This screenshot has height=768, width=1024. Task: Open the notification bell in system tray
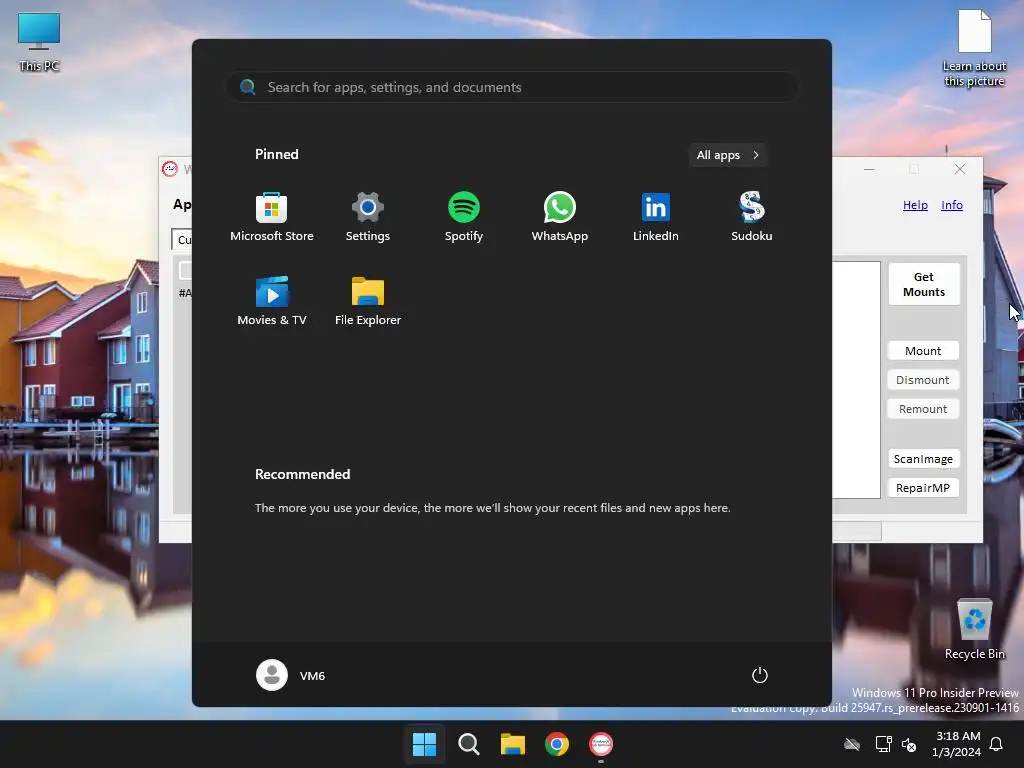pos(997,744)
